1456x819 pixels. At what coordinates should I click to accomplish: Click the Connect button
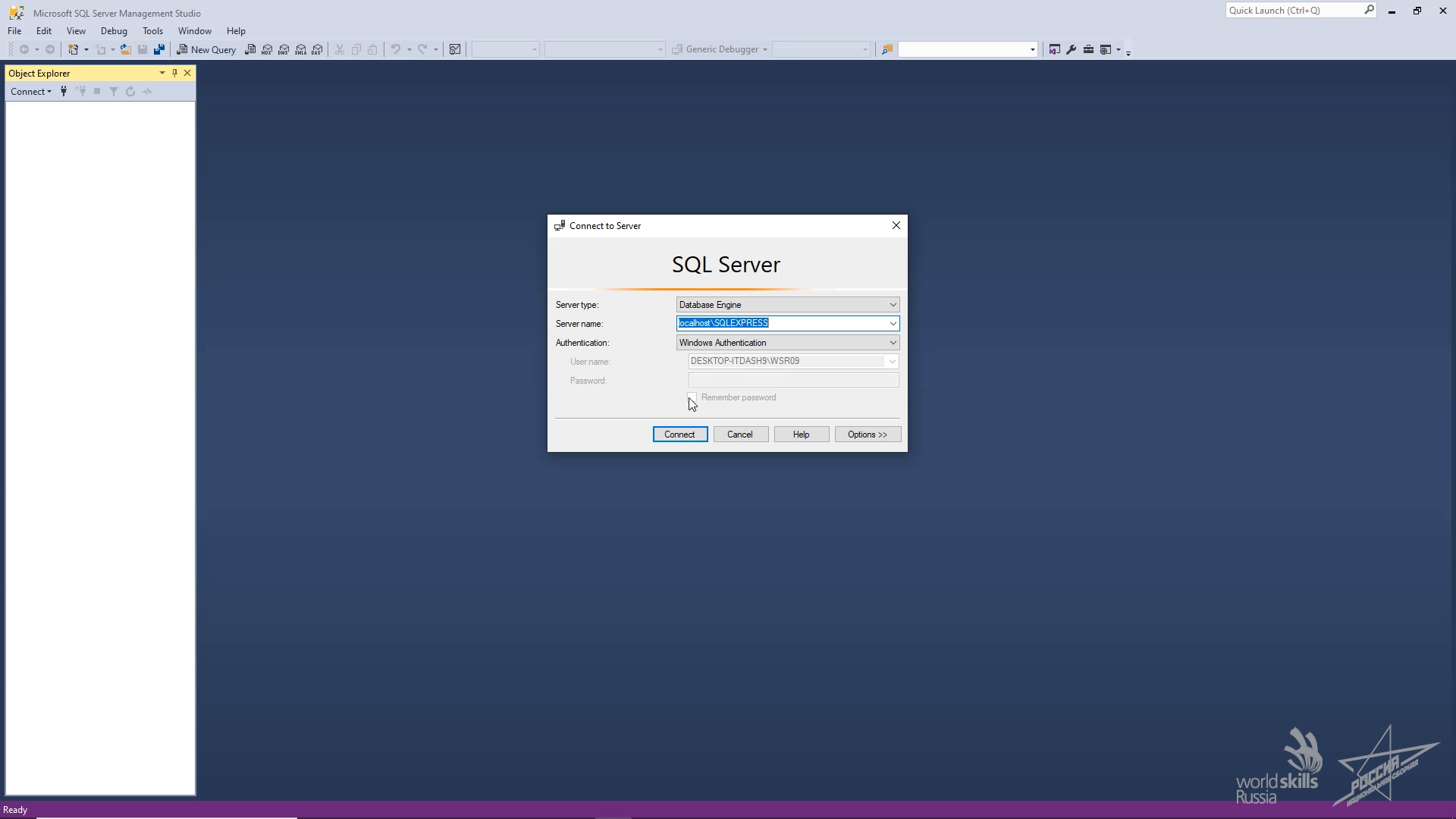[679, 433]
